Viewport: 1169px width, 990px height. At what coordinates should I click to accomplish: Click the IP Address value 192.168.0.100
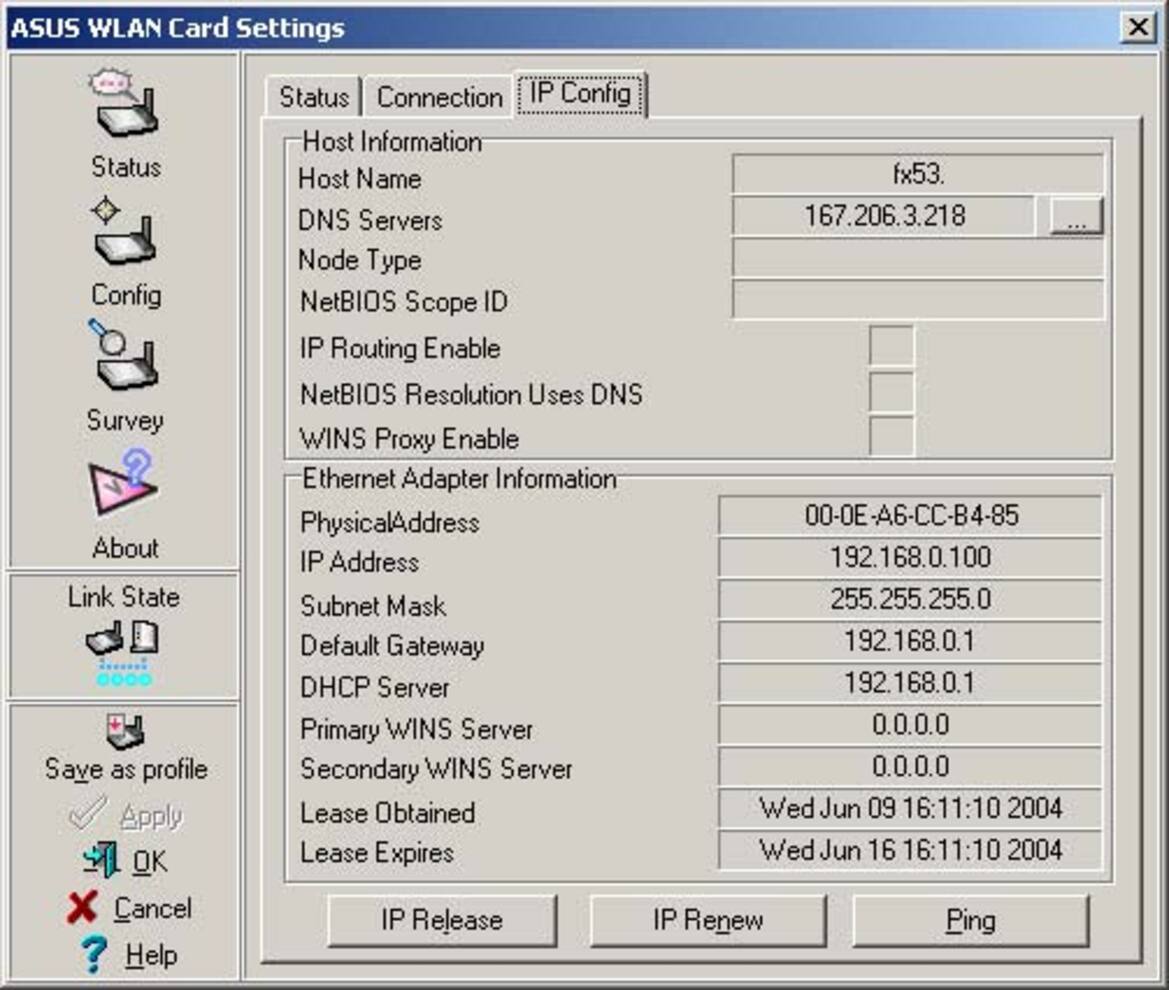[910, 558]
